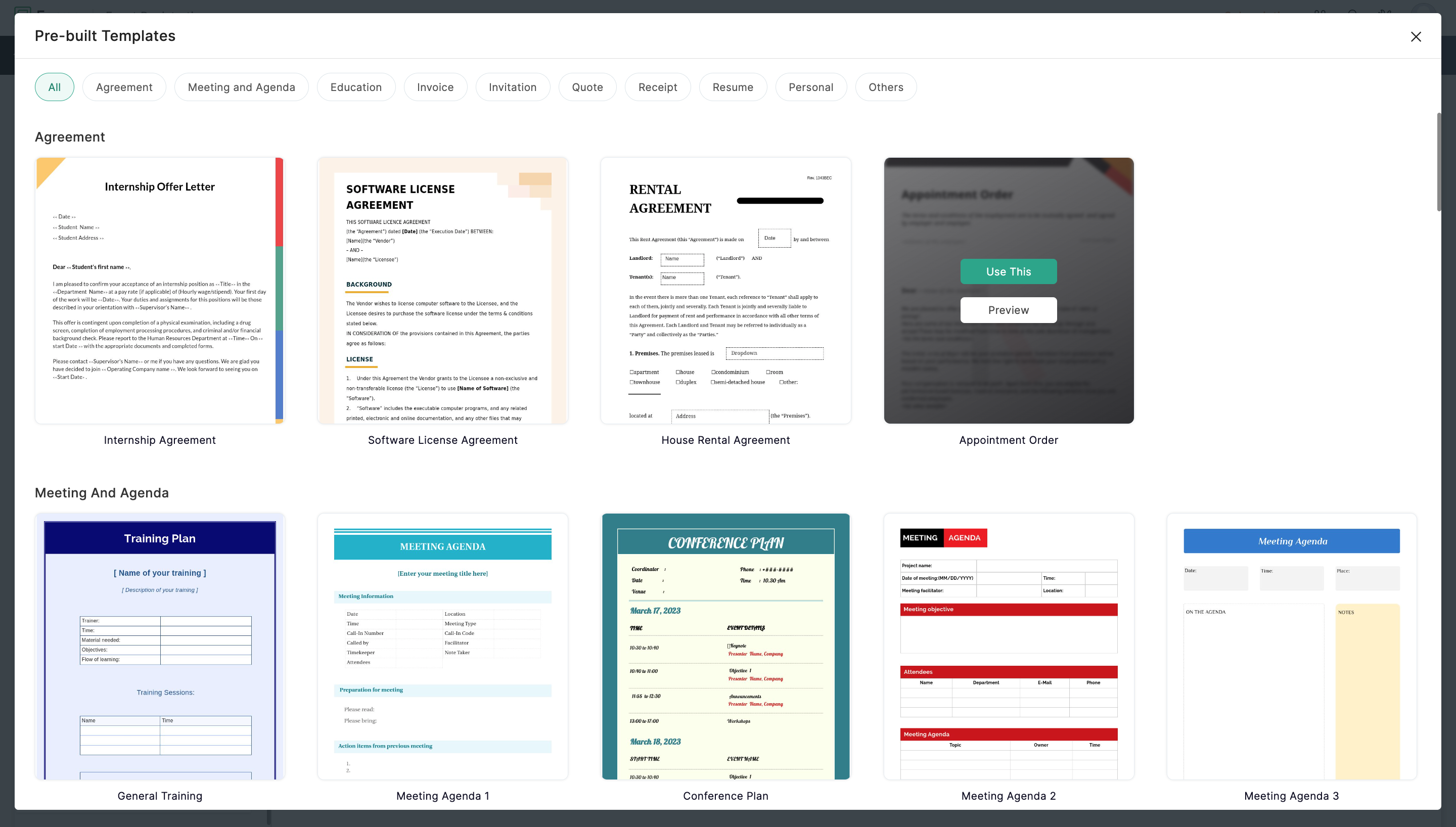Open the Internship Agreement template

[x=159, y=290]
